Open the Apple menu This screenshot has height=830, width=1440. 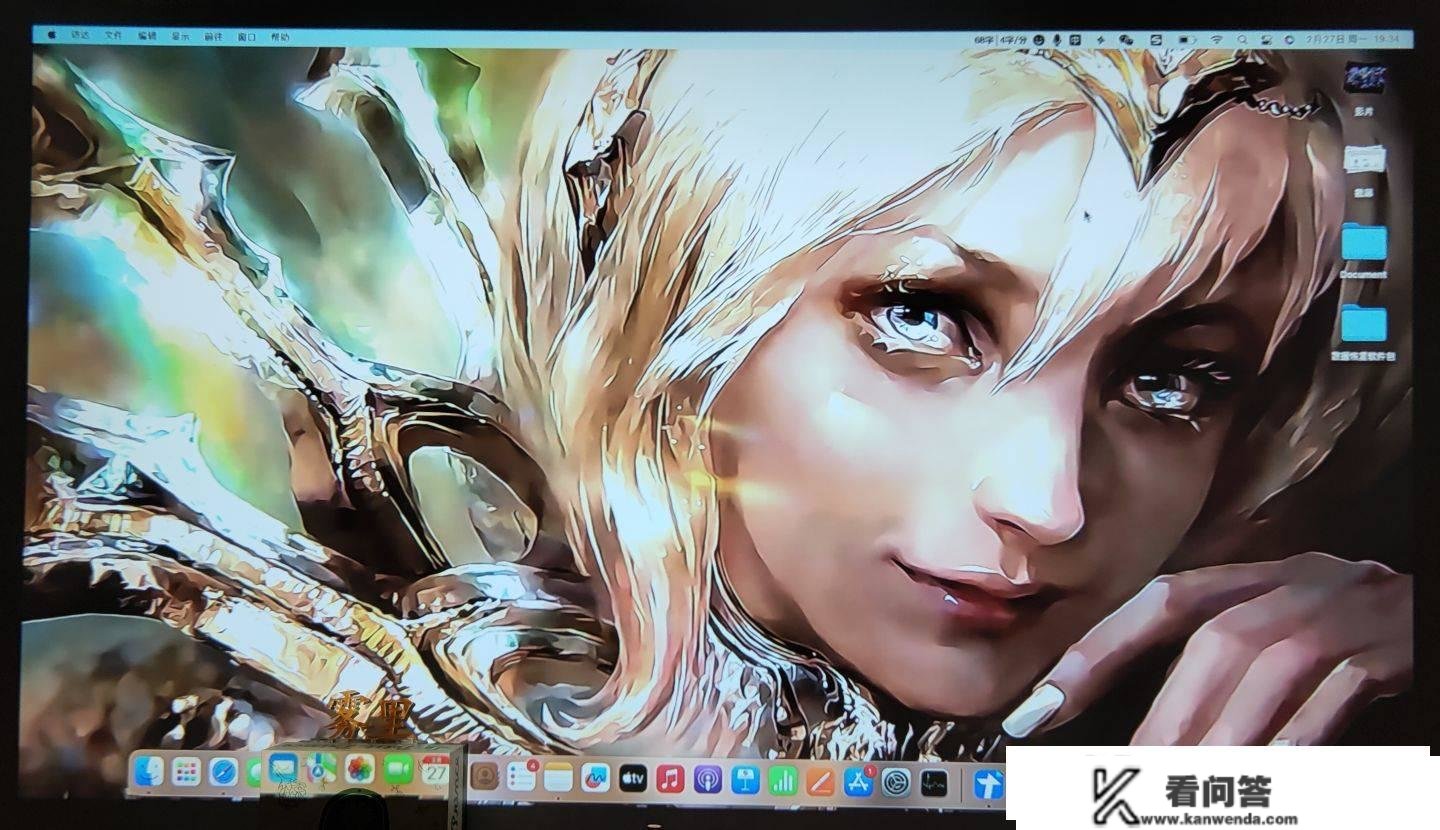(x=51, y=35)
